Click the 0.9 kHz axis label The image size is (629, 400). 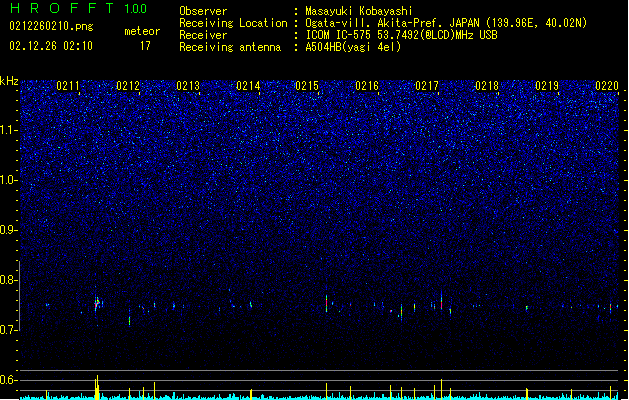pos(8,230)
